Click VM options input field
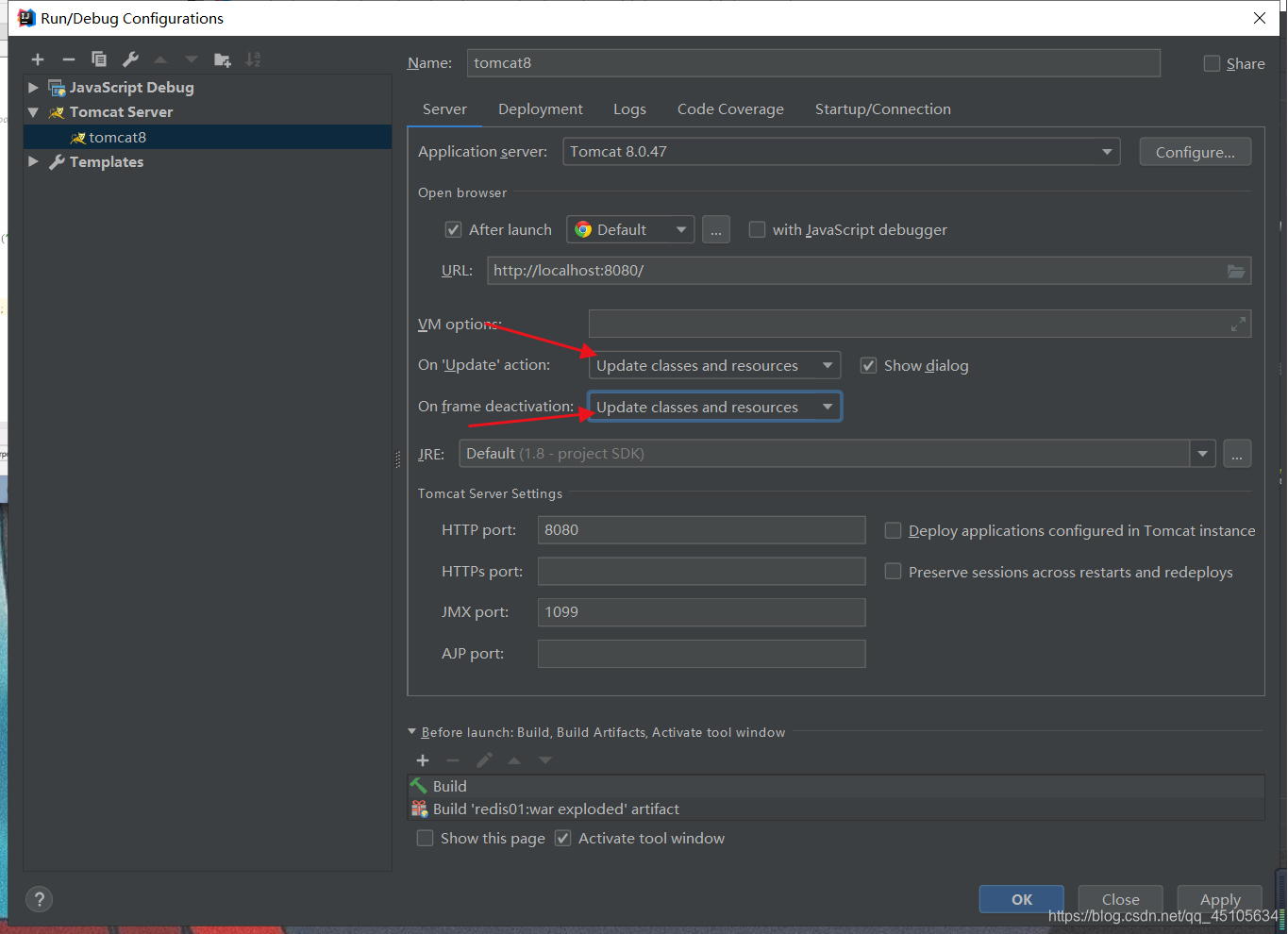Image resolution: width=1288 pixels, height=934 pixels. coord(920,324)
